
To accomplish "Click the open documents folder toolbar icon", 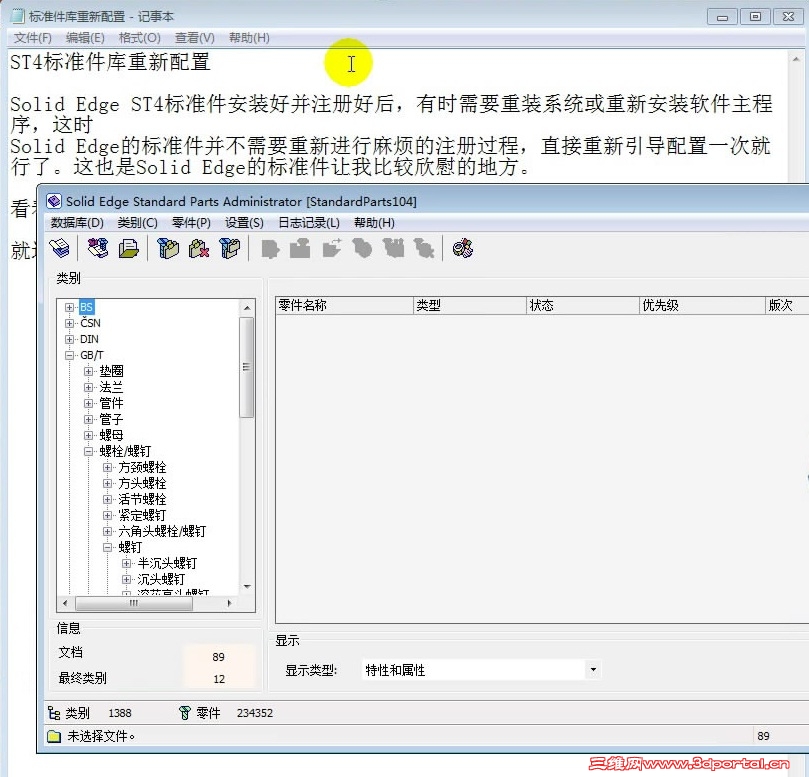I will 128,248.
